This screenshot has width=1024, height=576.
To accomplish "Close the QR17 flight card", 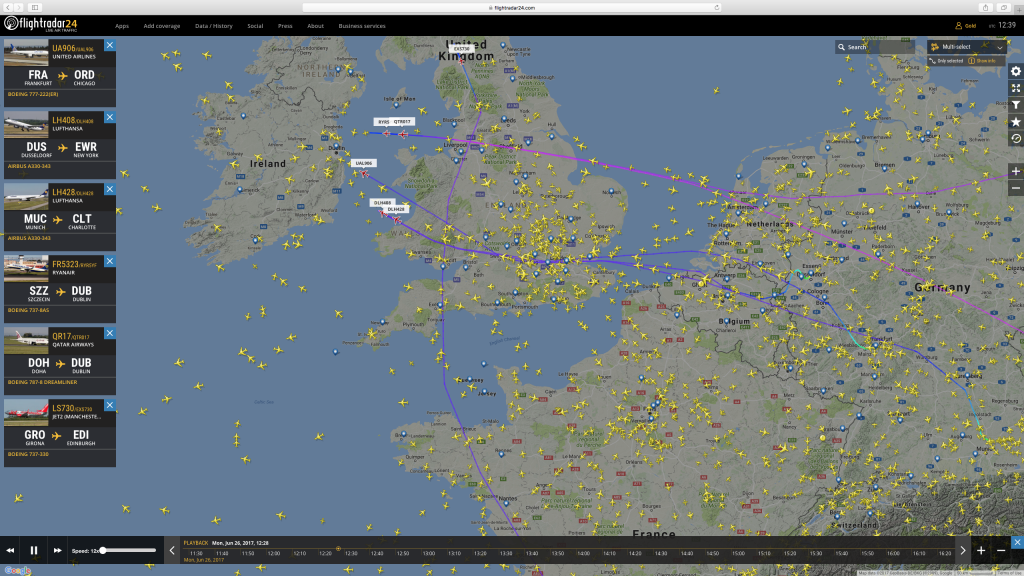I will click(110, 333).
